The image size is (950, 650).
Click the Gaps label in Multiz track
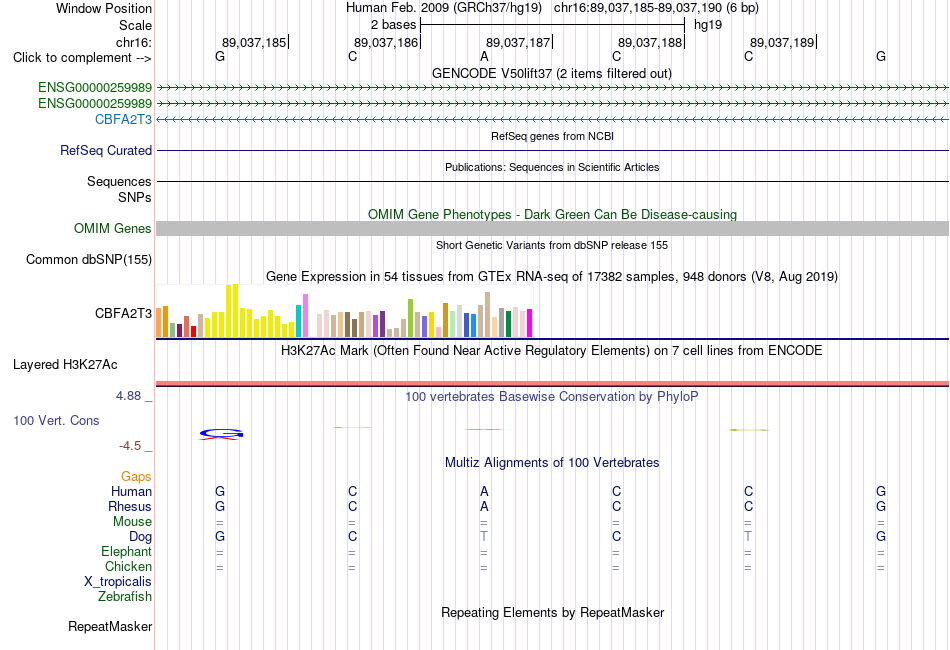136,476
